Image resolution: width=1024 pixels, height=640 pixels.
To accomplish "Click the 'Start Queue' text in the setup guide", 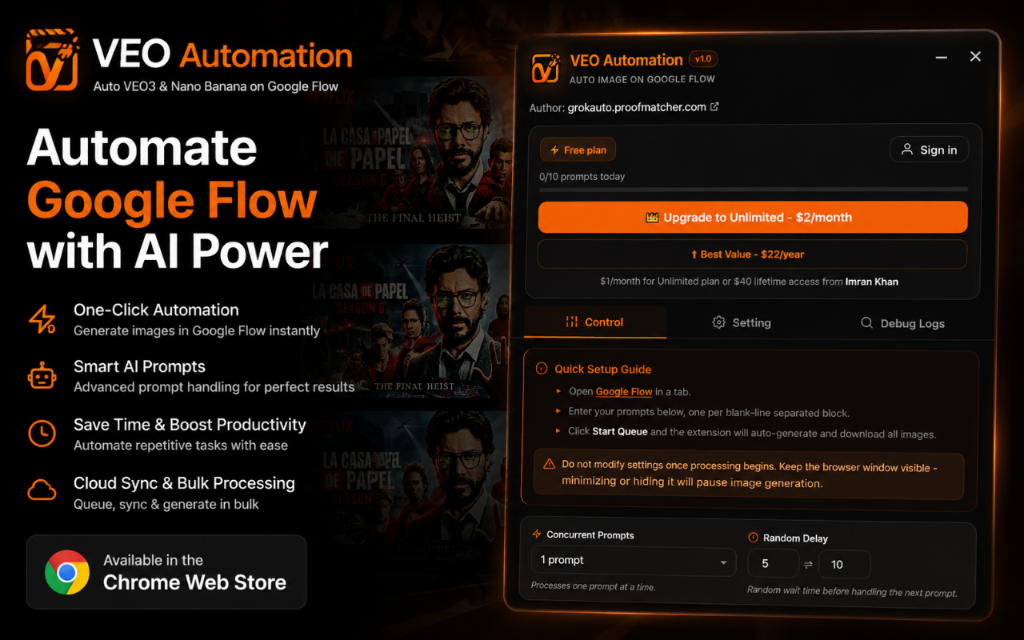I will pos(620,432).
